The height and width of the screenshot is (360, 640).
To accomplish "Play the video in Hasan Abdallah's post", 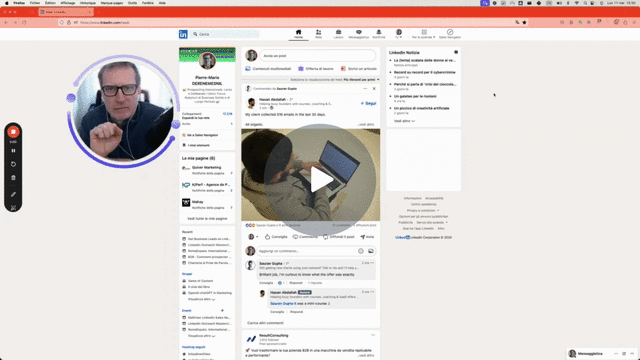I will coord(320,180).
